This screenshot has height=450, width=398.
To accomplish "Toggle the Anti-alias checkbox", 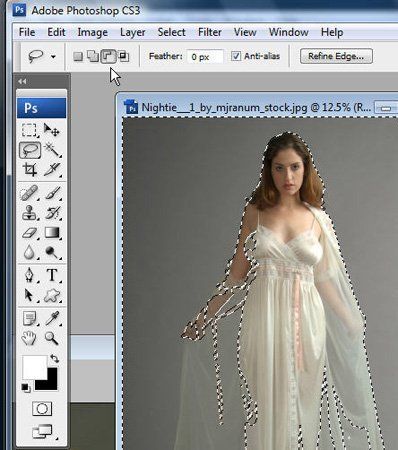I will point(236,56).
